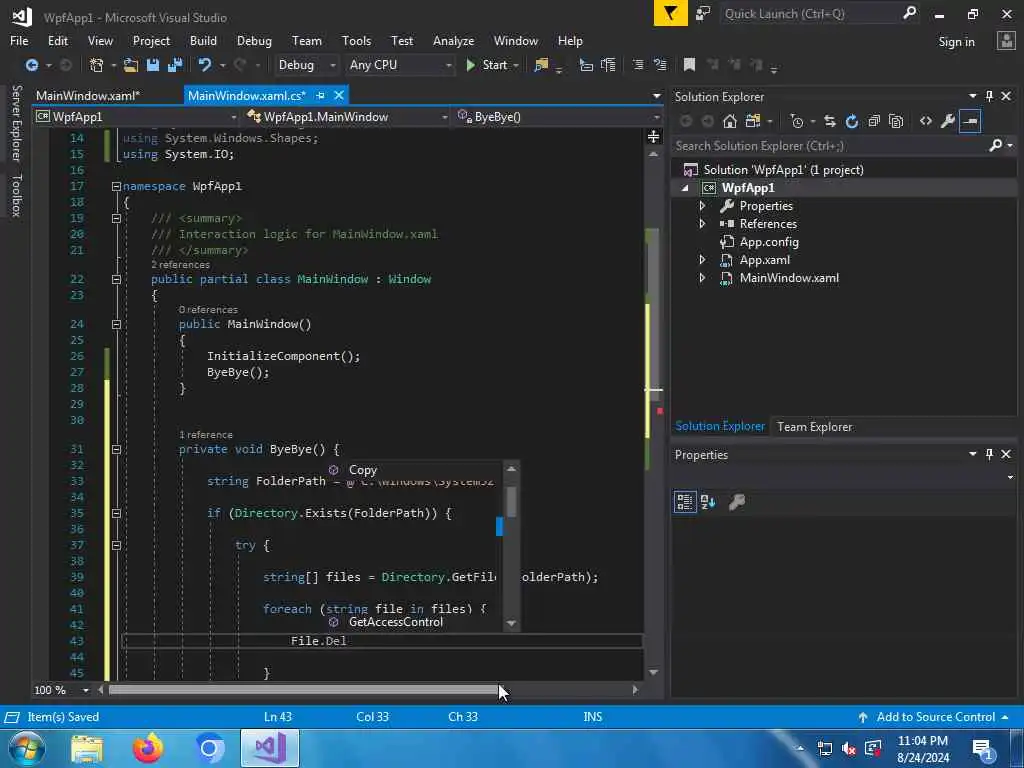Screen dimensions: 1024x768
Task: Click the Collapse All icon in Solution Explorer
Action: [x=874, y=121]
